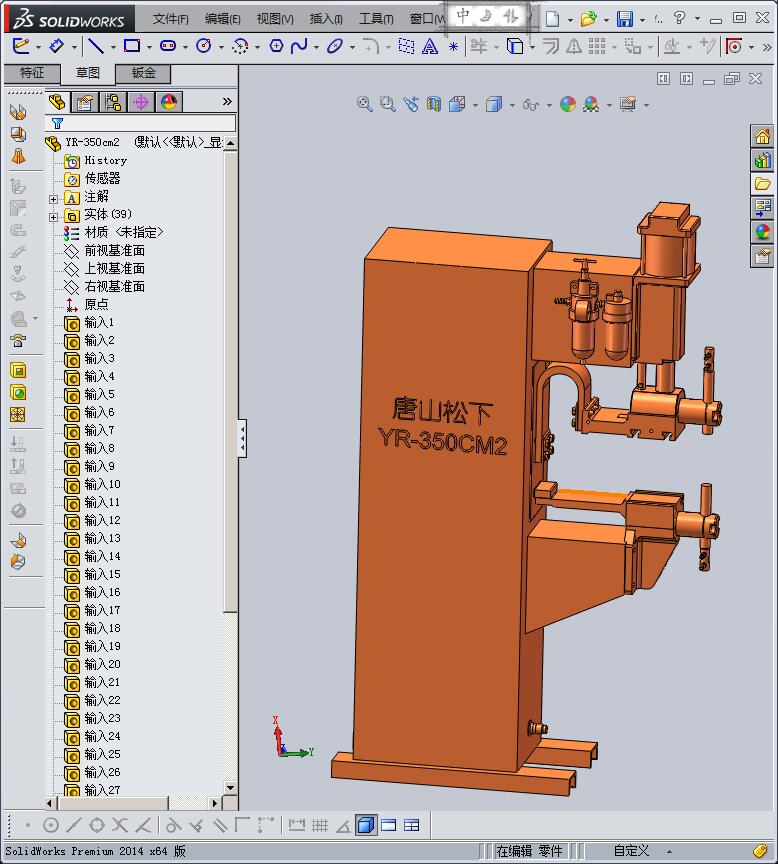This screenshot has height=864, width=778.
Task: Open the Rectangle tool dropdown arrow
Action: click(x=149, y=47)
